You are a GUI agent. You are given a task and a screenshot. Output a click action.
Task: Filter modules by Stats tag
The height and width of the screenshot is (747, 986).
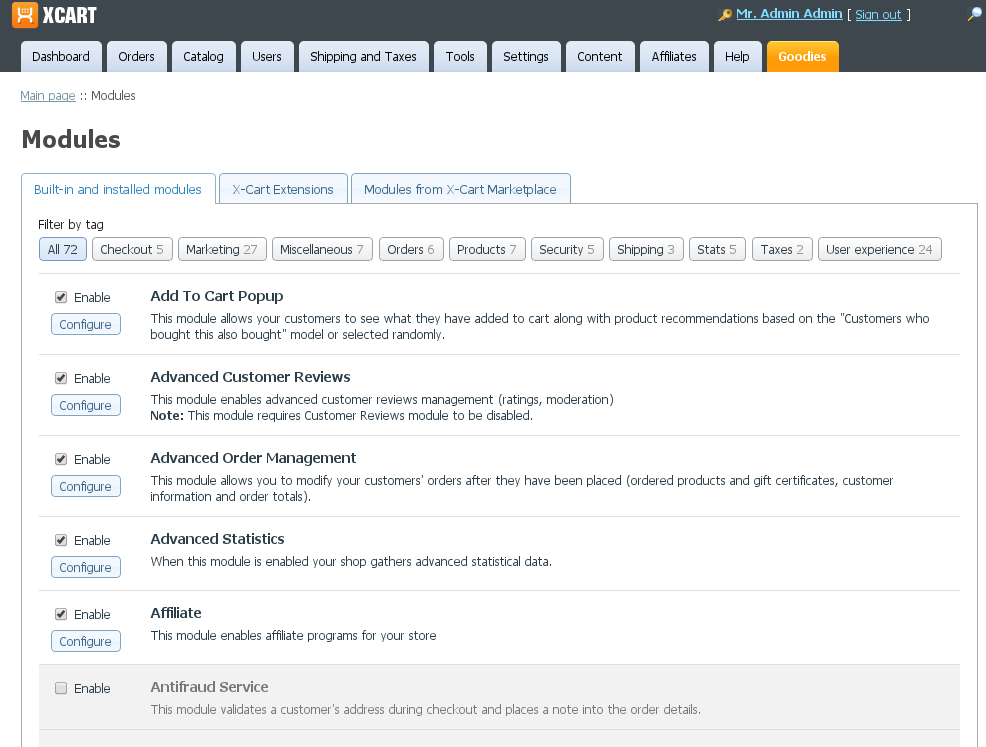click(x=717, y=250)
